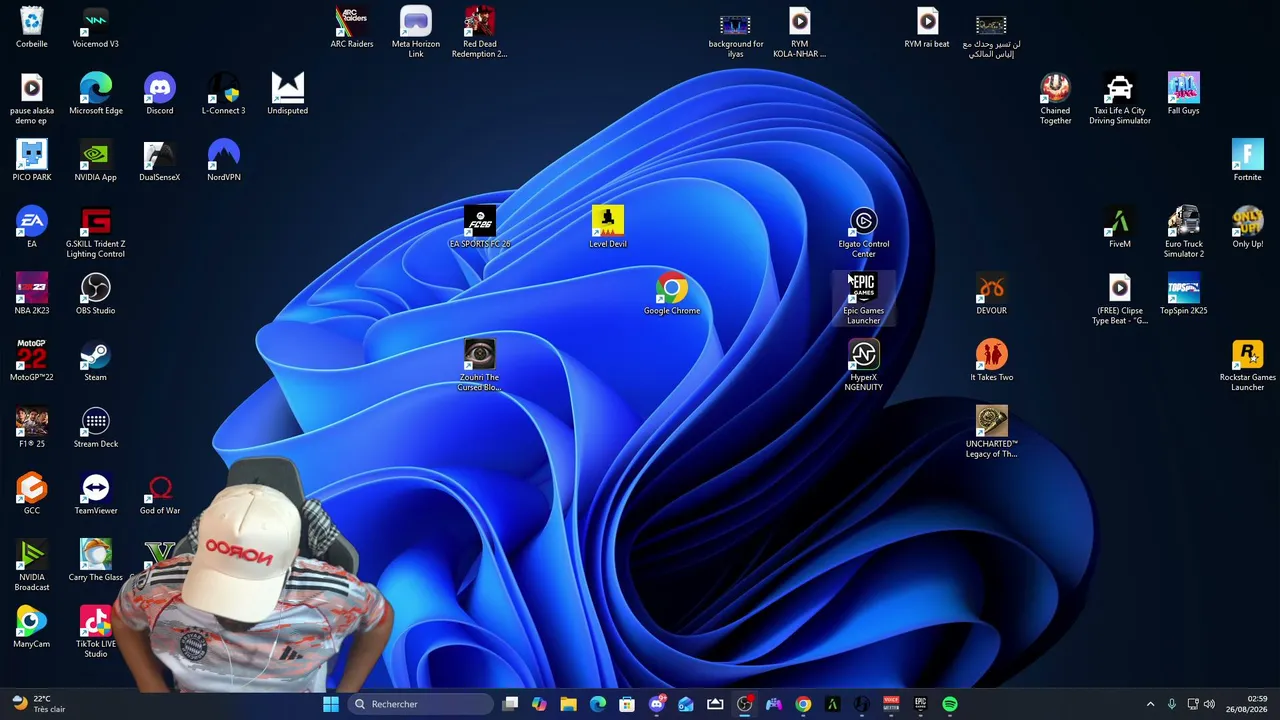The image size is (1280, 720).
Task: Open Copilot from the taskbar
Action: point(539,704)
